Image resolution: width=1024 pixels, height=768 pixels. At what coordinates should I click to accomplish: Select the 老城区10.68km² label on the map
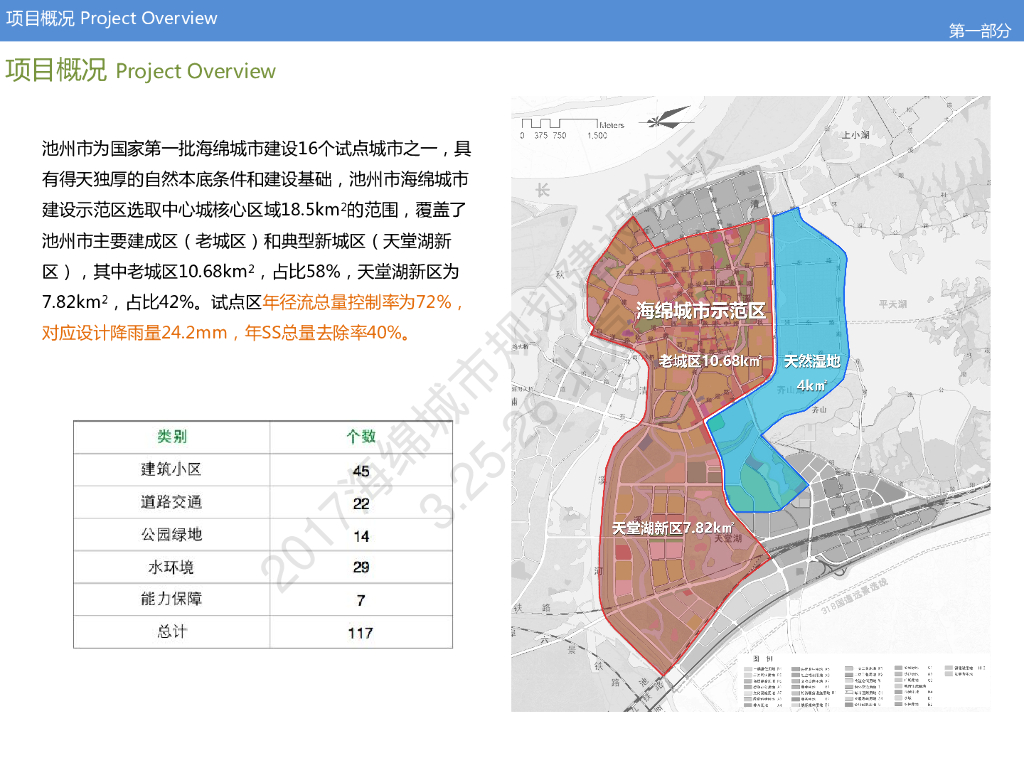(710, 361)
